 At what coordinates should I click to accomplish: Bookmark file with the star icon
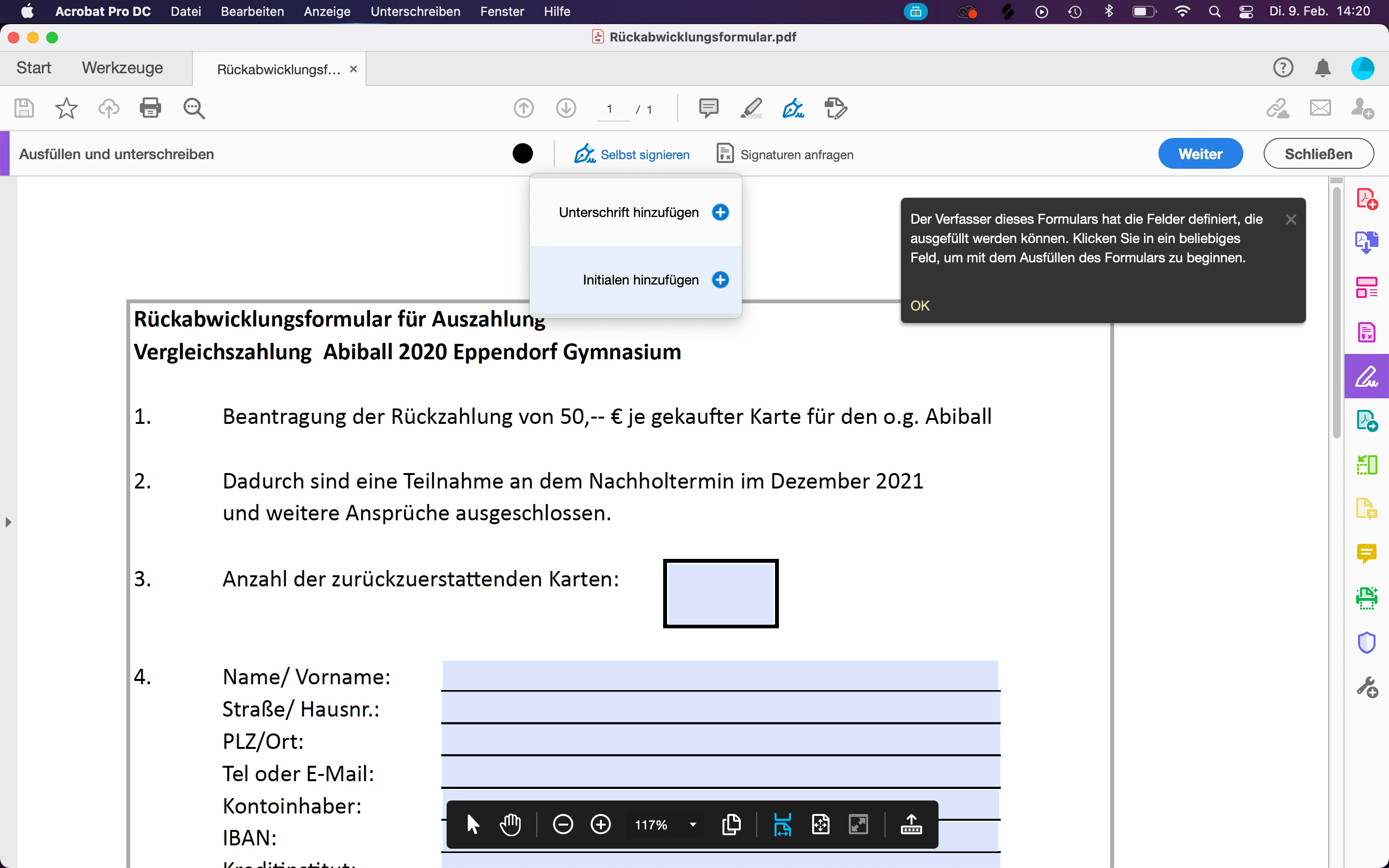[x=66, y=108]
